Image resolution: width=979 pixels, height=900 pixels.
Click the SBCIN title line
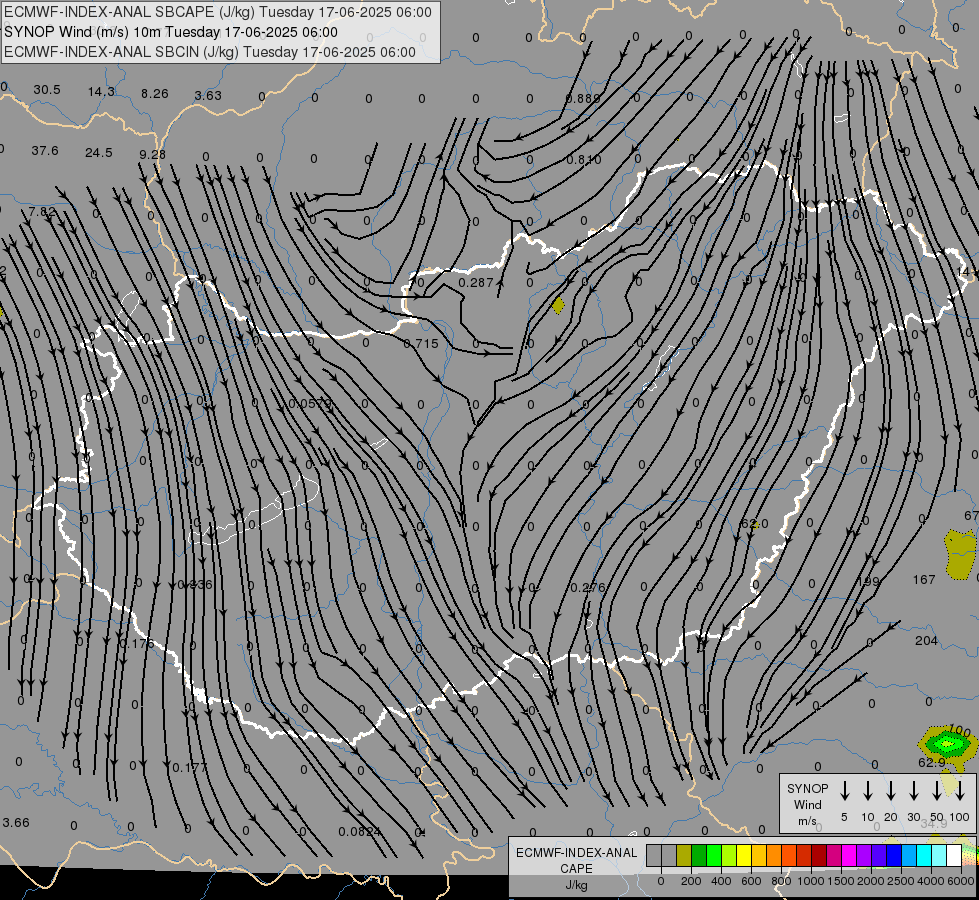tap(210, 52)
